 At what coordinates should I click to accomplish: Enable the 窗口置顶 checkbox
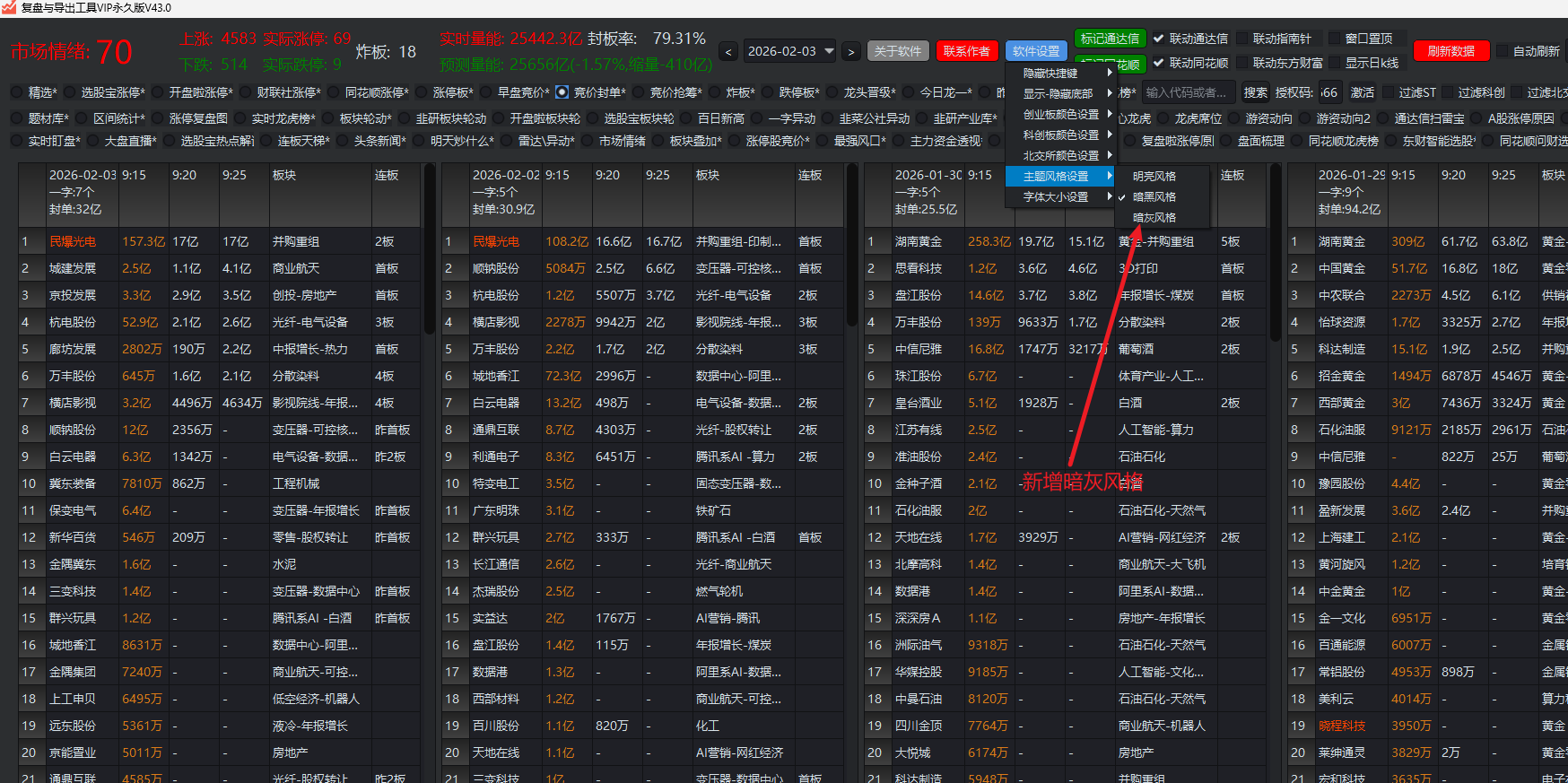1334,39
